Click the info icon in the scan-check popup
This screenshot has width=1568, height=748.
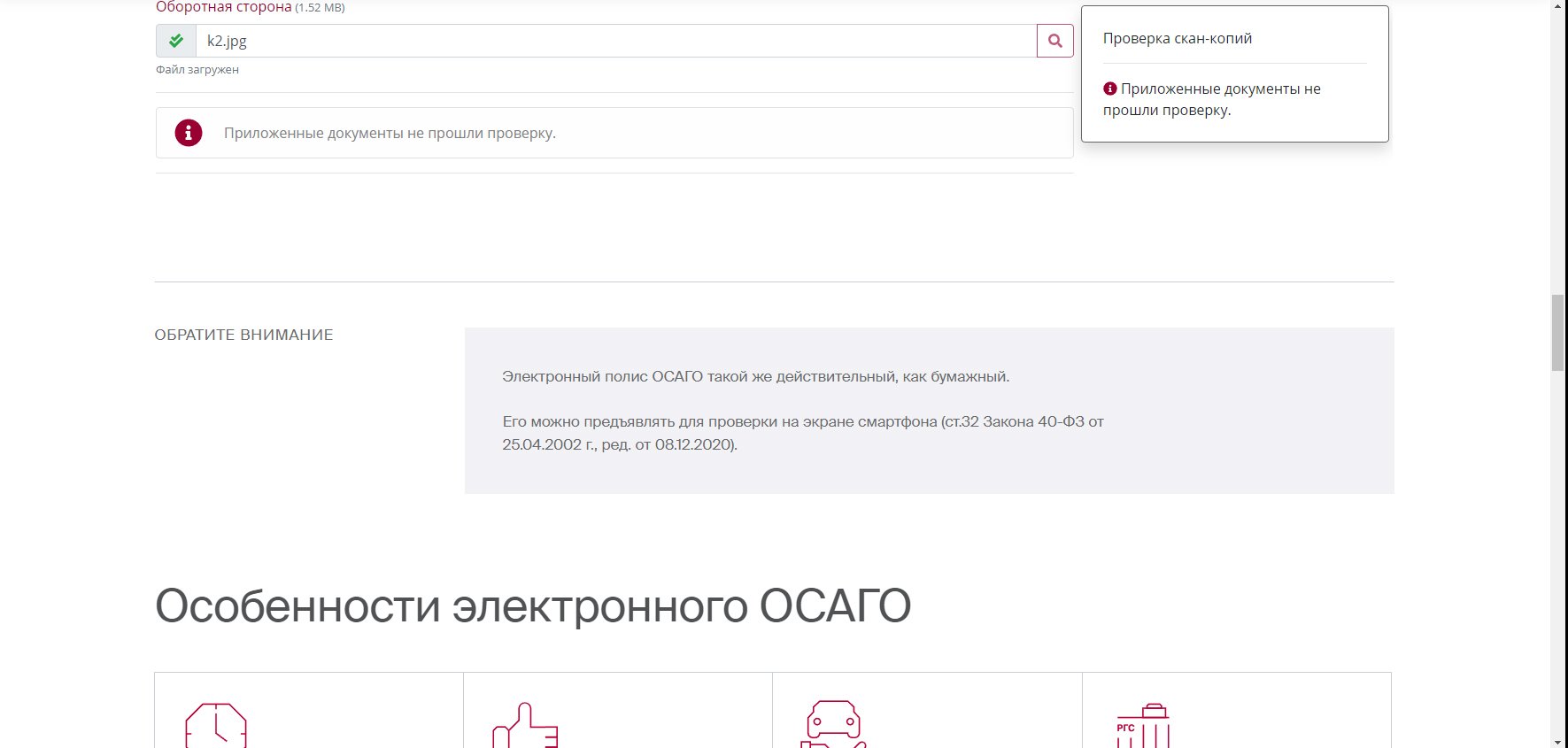click(x=1110, y=89)
